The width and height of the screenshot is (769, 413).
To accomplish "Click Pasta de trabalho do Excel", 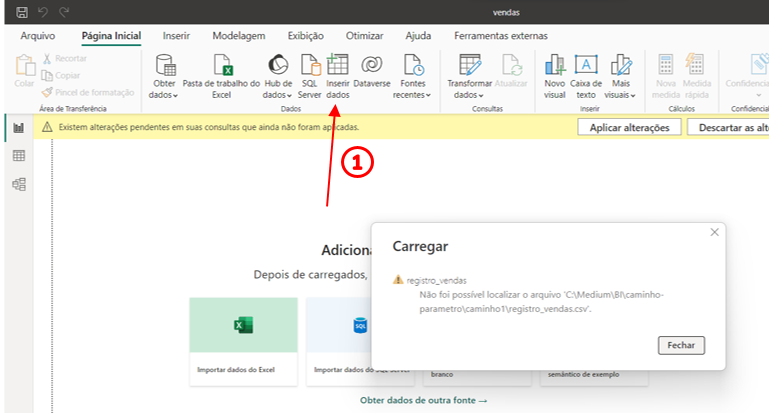I will coord(221,77).
